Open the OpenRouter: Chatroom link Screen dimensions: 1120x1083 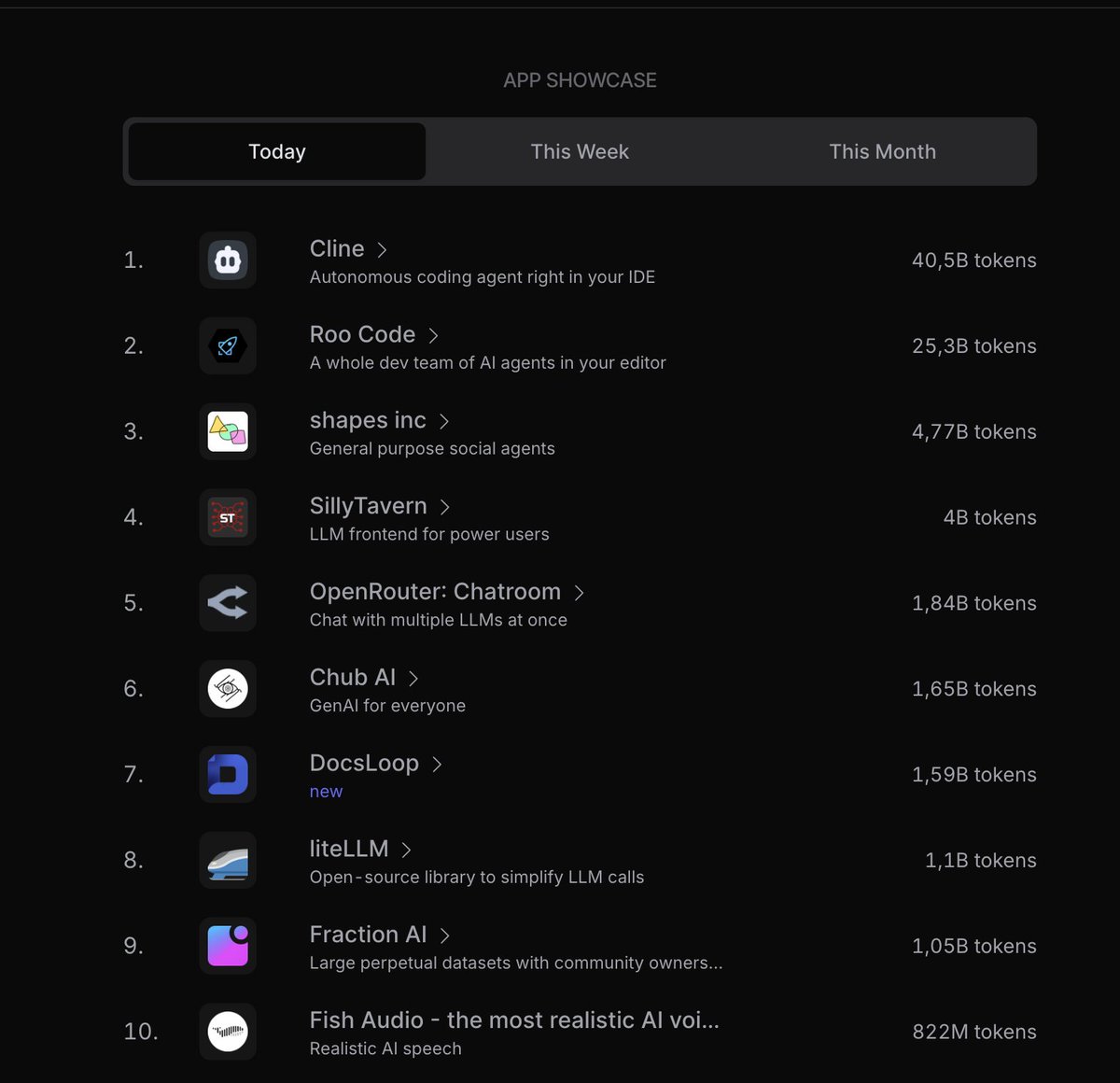click(x=435, y=592)
